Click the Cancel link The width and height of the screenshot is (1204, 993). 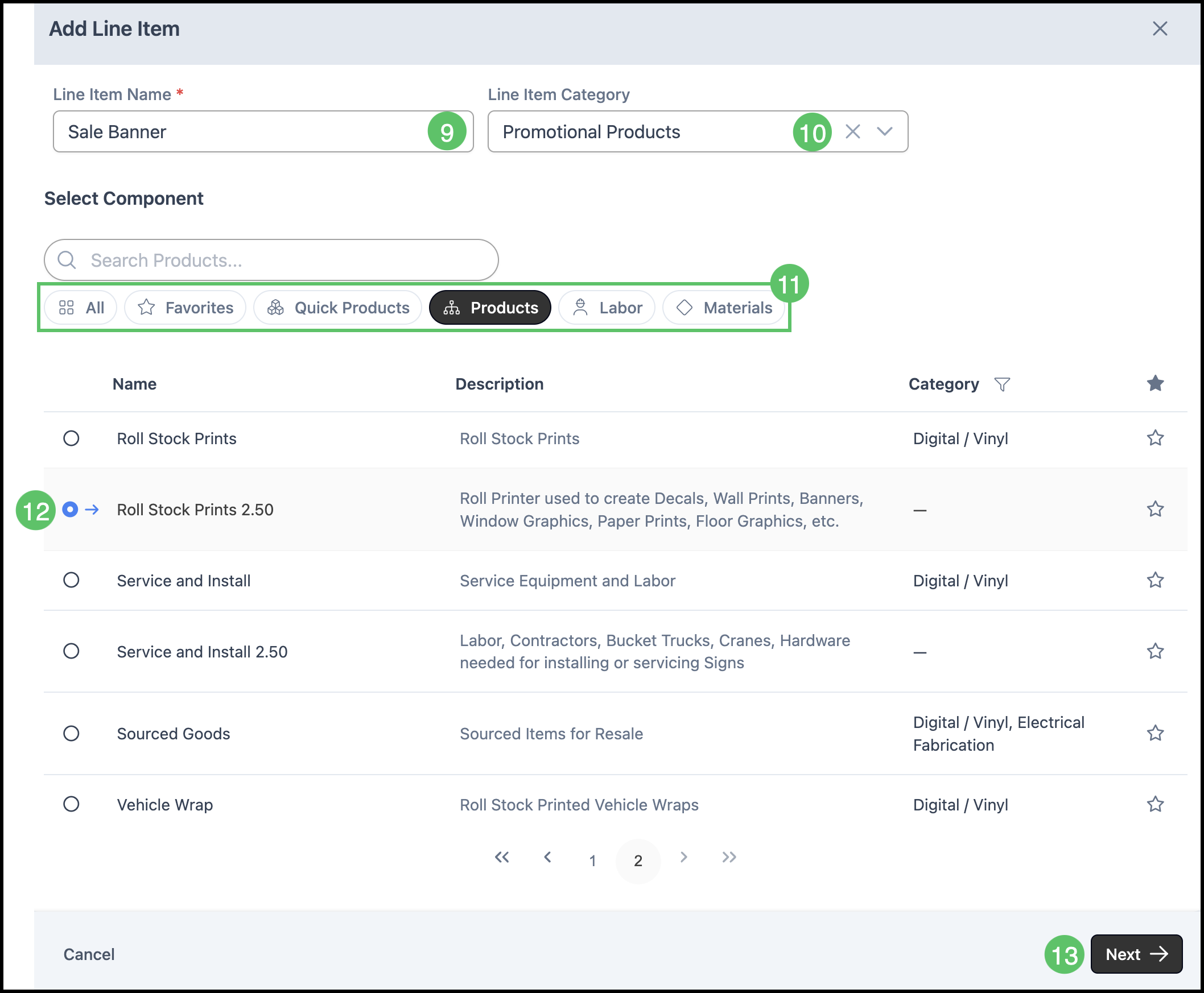(89, 954)
